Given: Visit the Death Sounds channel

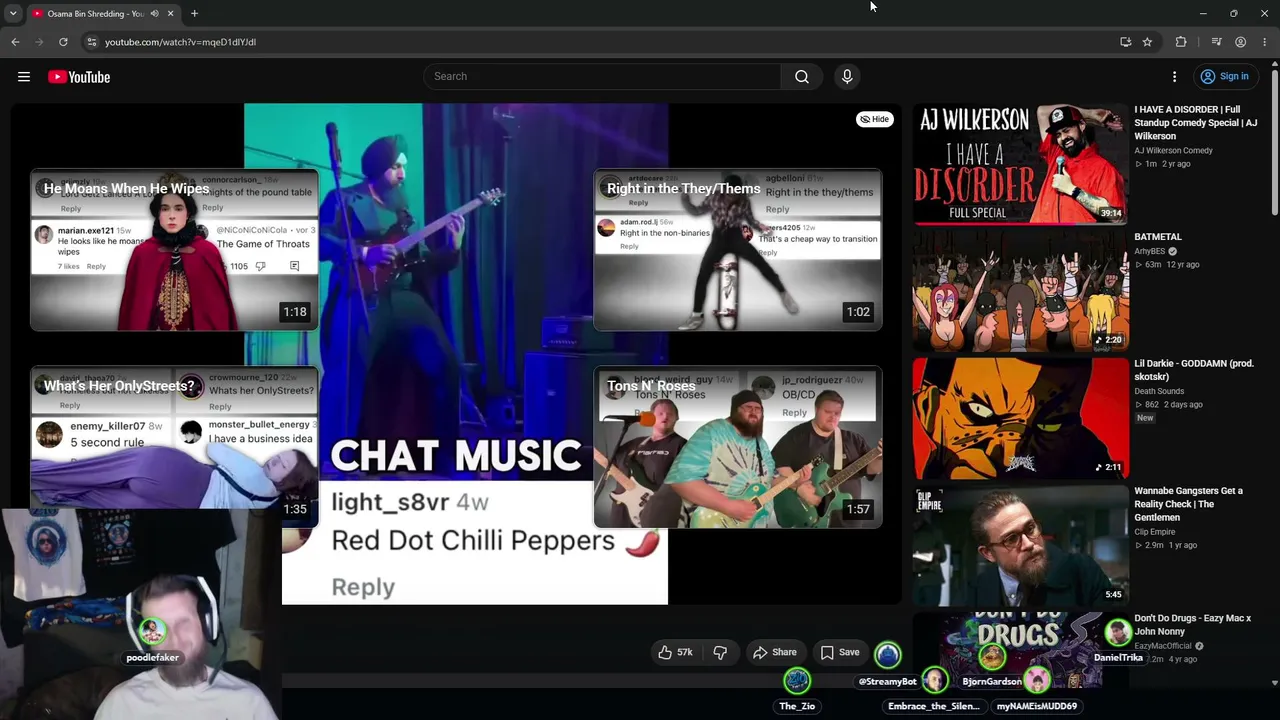Looking at the screenshot, I should coord(1159,392).
